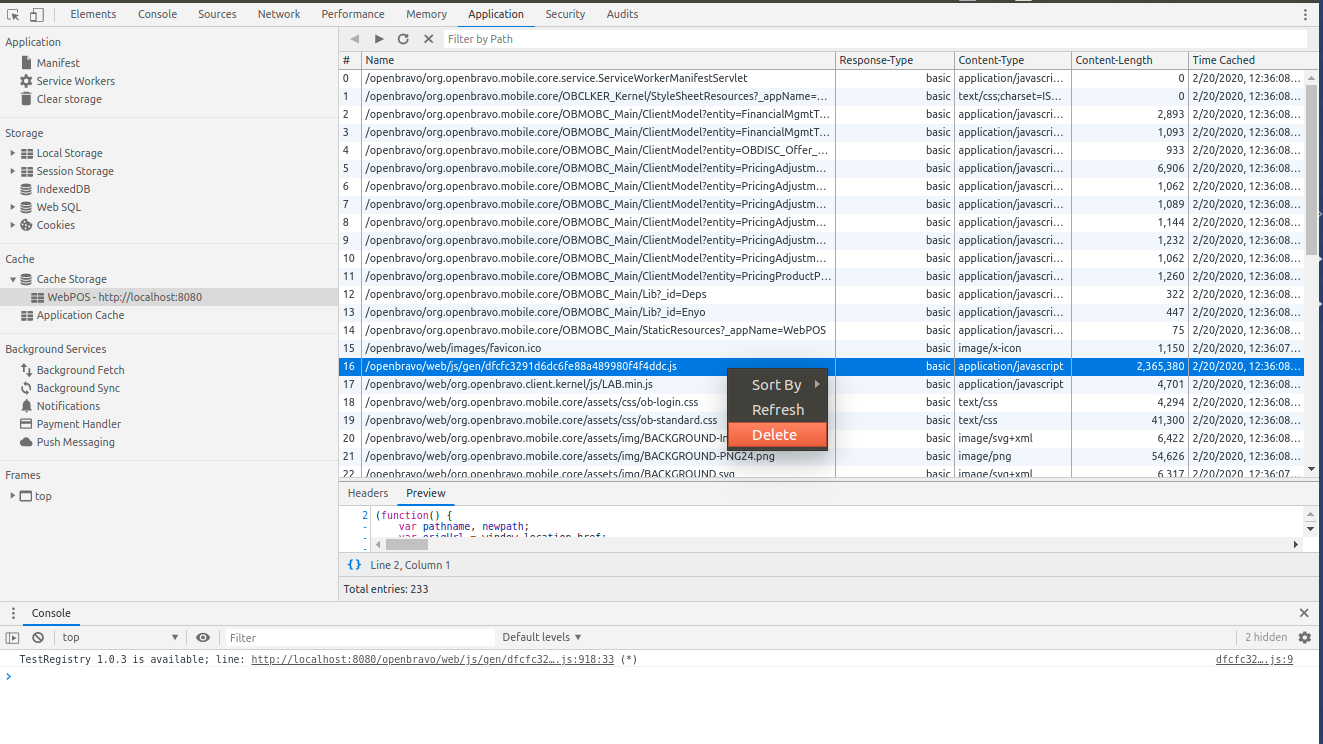Open the Default levels dropdown
Viewport: 1323px width, 744px height.
[x=541, y=637]
